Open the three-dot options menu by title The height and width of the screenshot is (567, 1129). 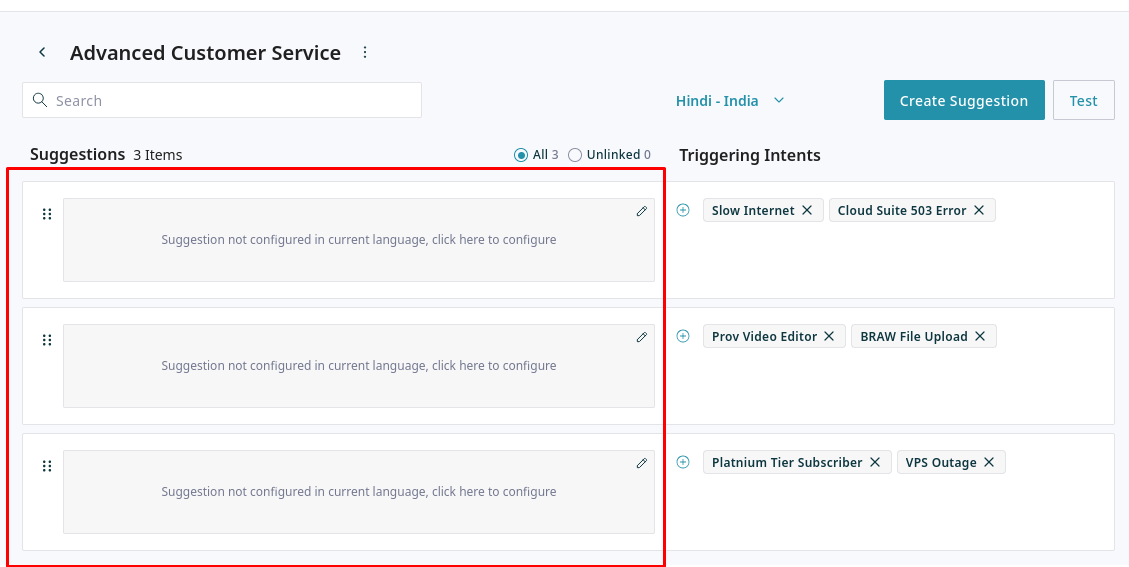coord(365,52)
